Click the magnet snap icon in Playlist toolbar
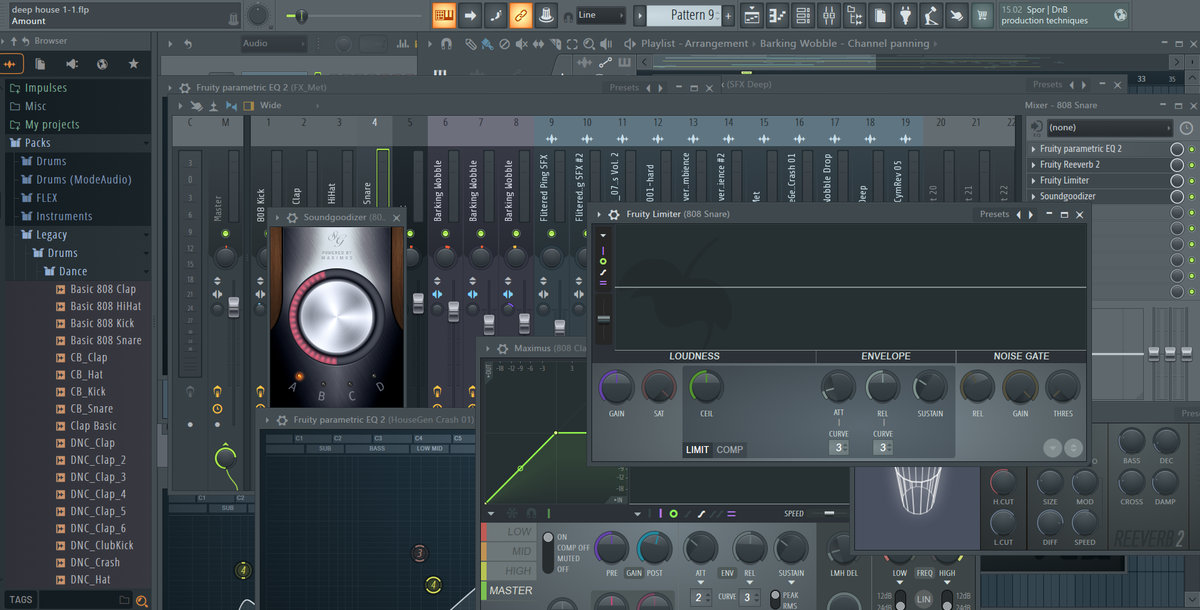 pos(448,44)
